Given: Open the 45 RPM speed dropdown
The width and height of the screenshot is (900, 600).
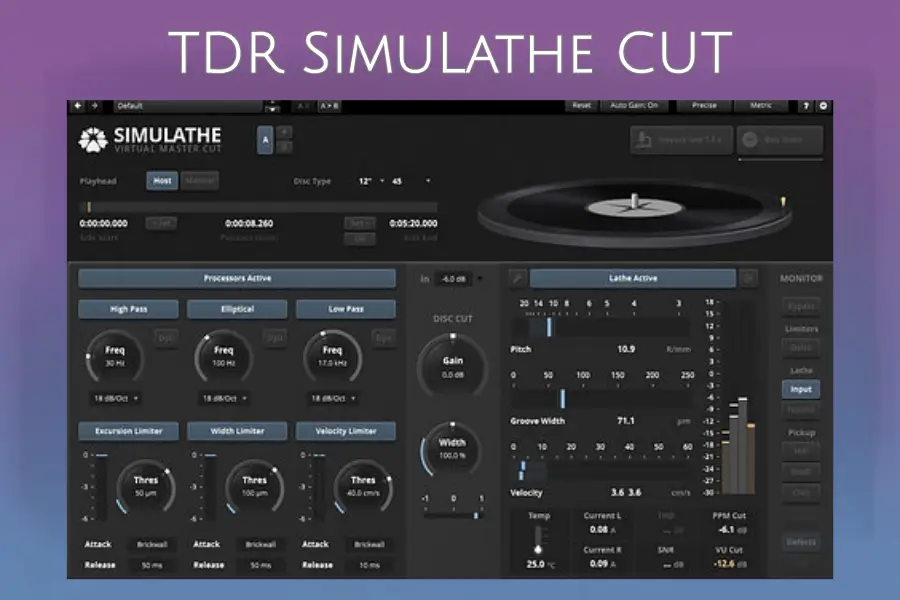Looking at the screenshot, I should click(410, 181).
